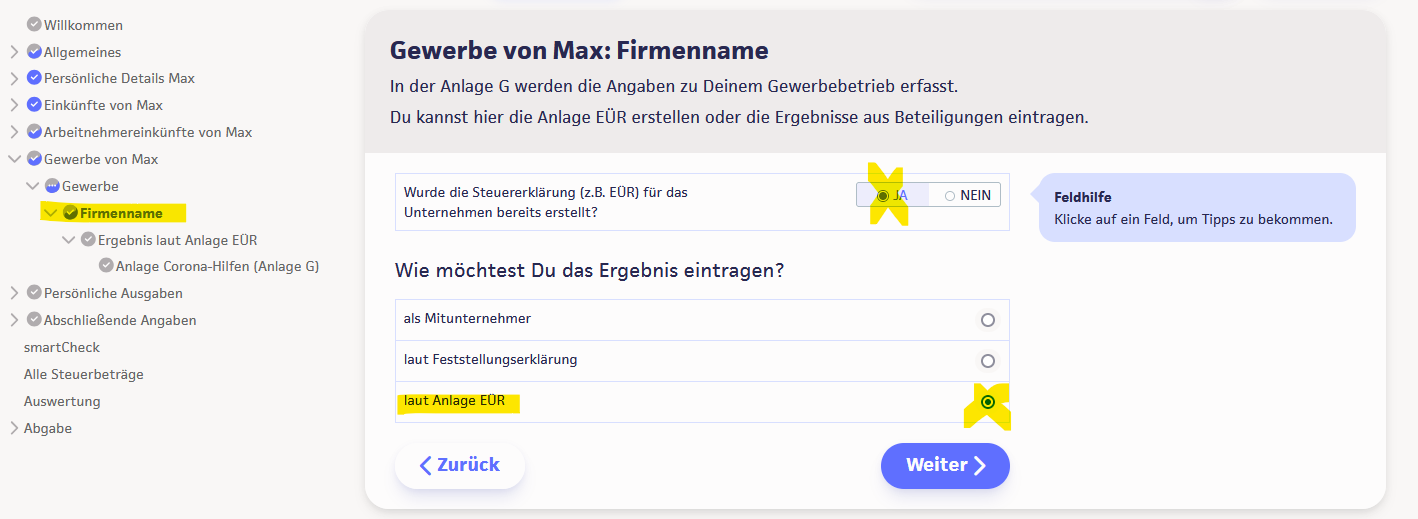Expand the 'Arbeitnehmereinkünfte von Max' section
The image size is (1418, 519).
coord(14,132)
